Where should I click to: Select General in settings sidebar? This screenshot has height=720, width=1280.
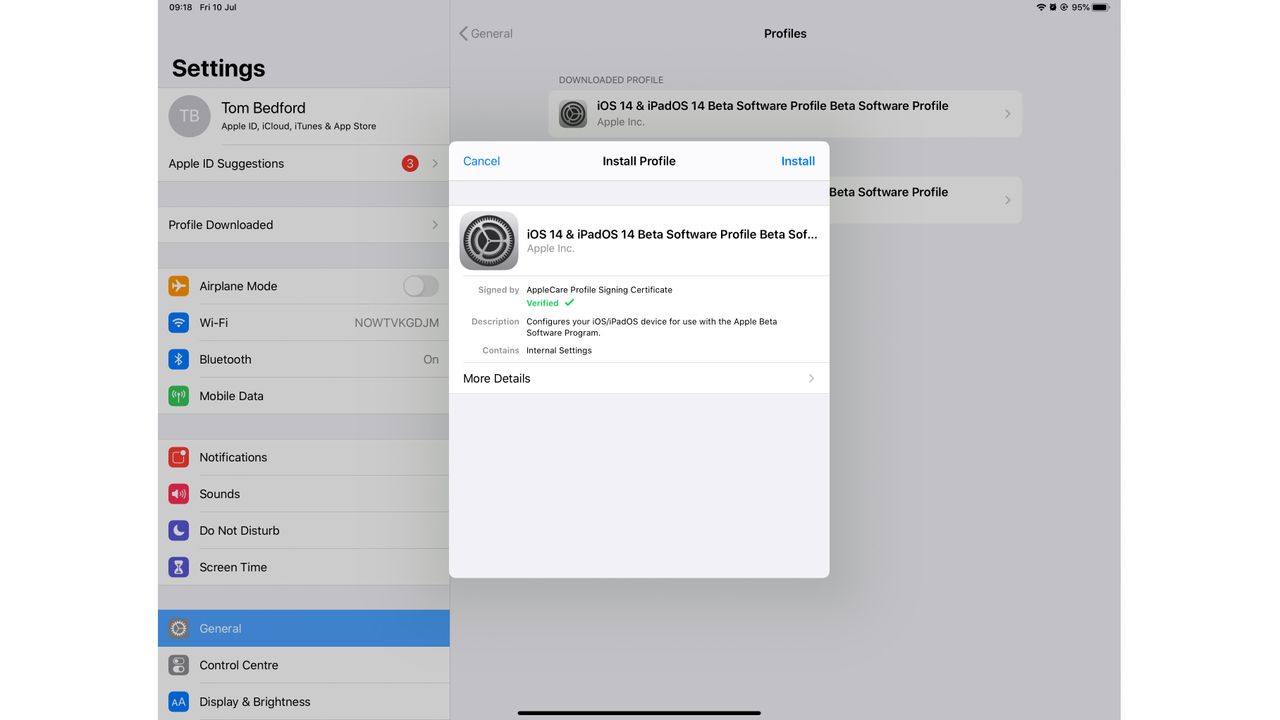pyautogui.click(x=304, y=628)
